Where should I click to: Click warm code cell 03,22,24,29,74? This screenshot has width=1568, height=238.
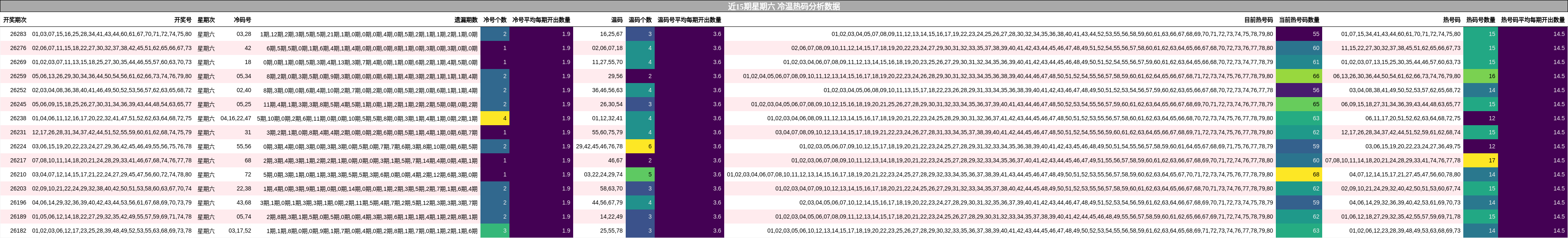point(603,174)
